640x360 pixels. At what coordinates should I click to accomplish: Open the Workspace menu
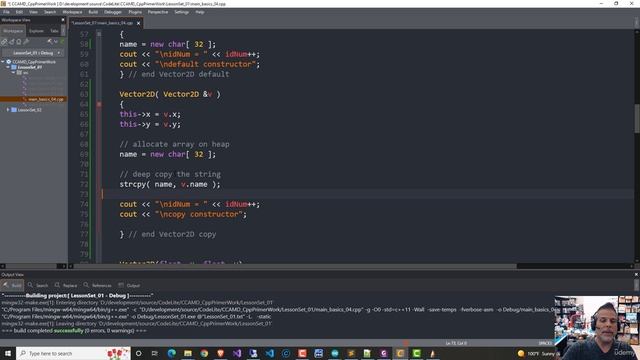coord(72,12)
